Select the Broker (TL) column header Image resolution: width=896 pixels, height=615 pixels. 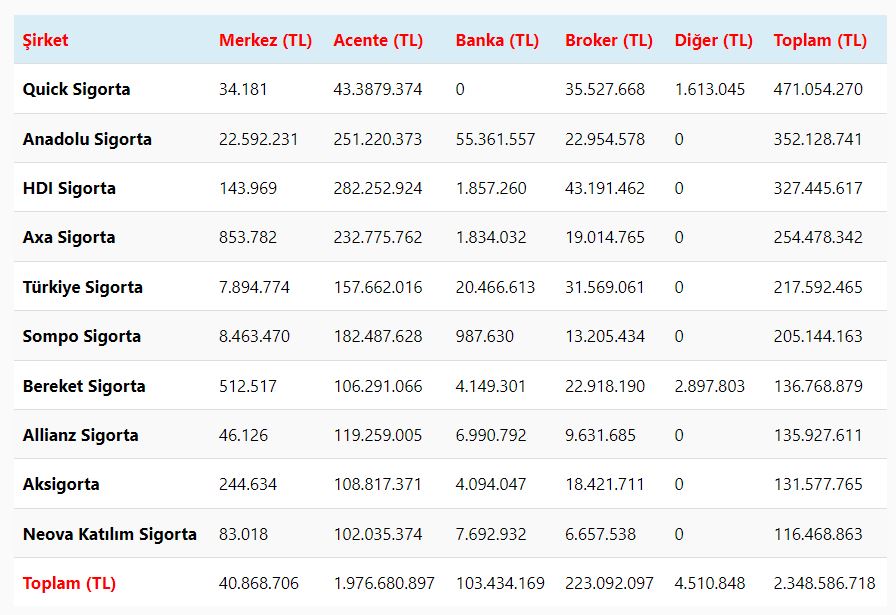(x=608, y=40)
